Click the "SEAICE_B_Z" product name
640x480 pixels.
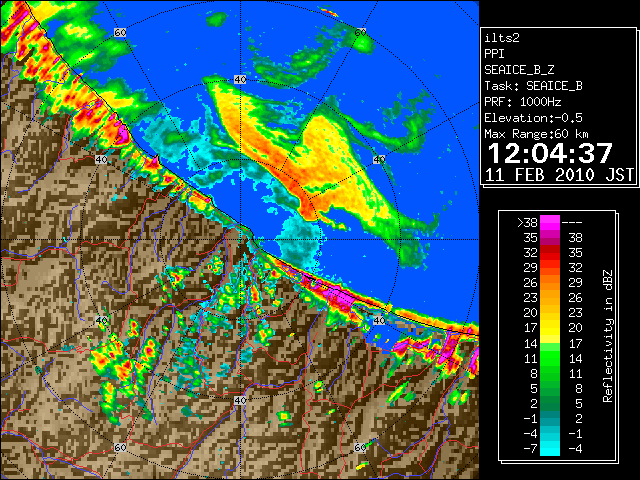coord(519,70)
